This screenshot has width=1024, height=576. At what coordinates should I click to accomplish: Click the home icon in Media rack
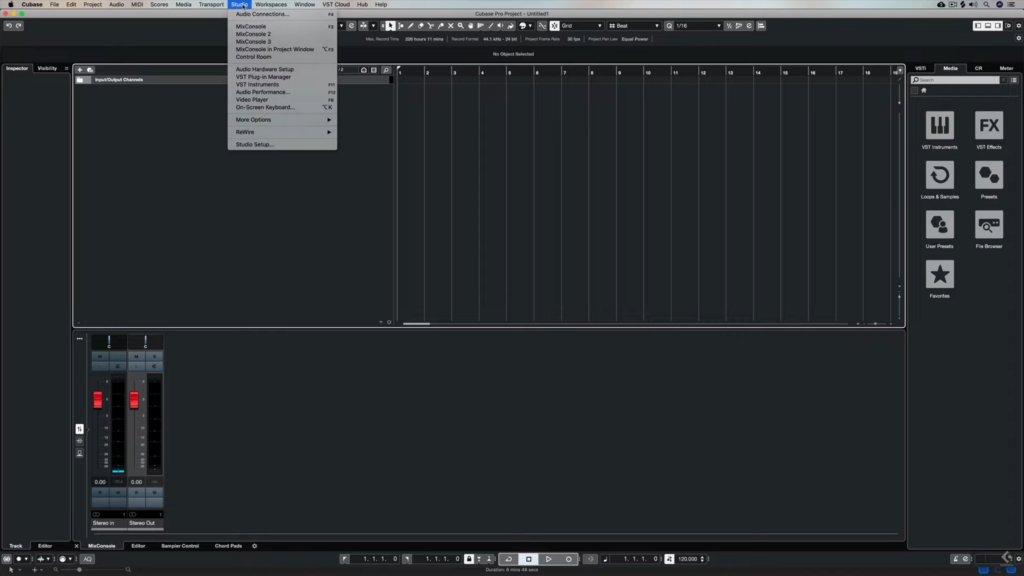click(923, 91)
